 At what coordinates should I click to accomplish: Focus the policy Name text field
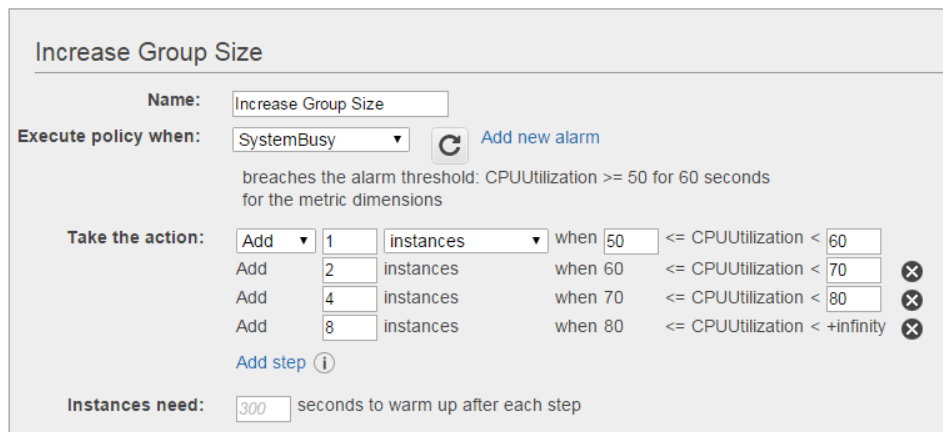340,104
